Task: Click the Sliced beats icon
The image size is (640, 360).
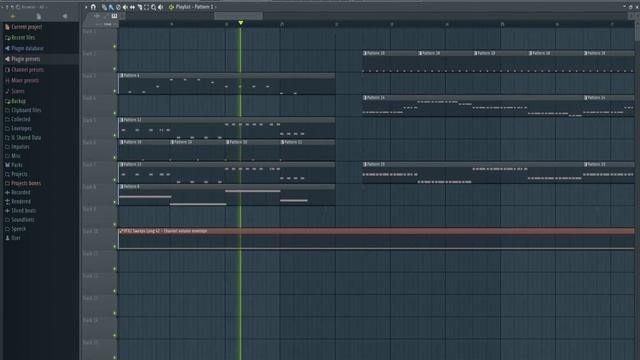Action: 7,211
